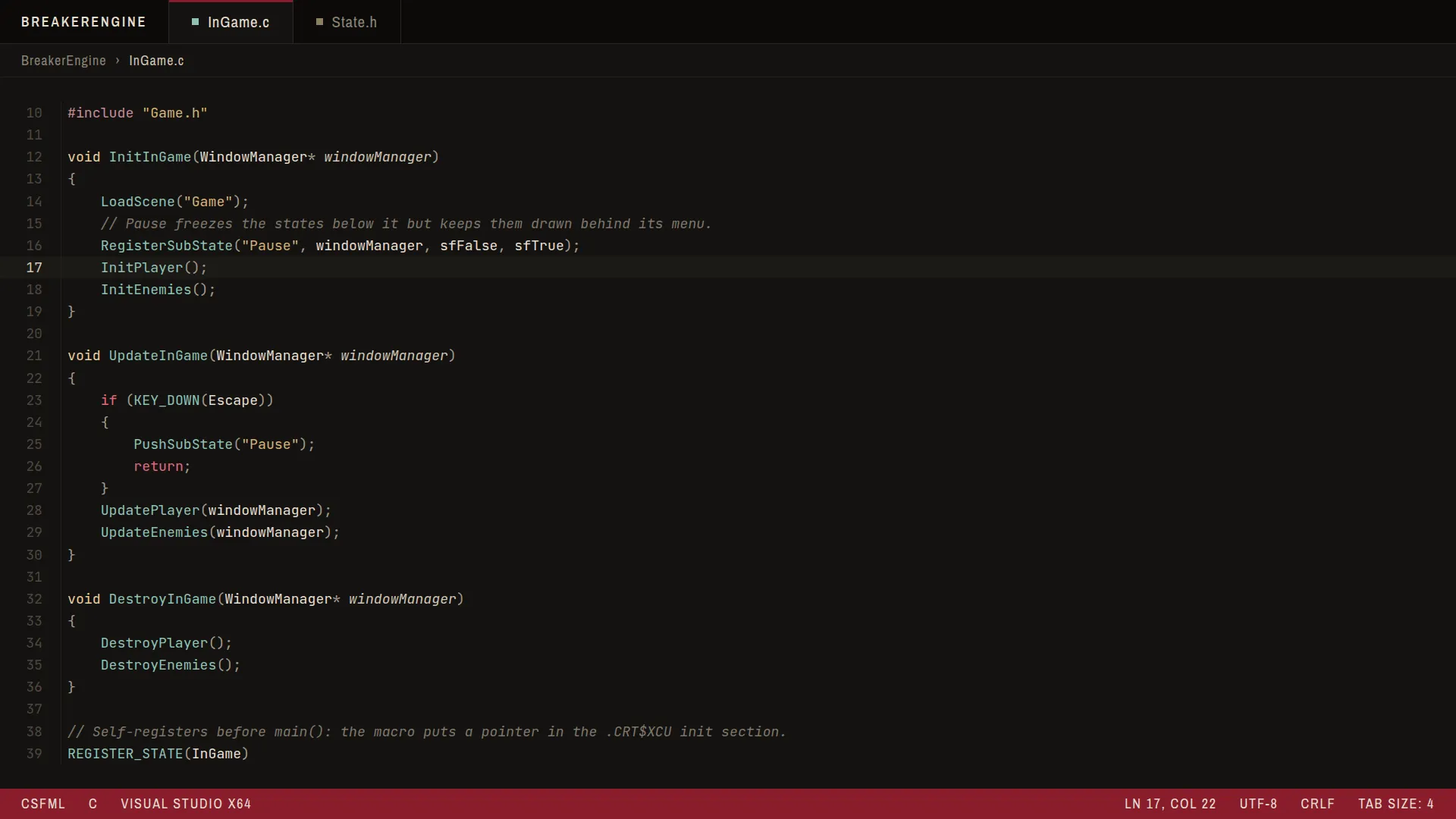This screenshot has height=819, width=1456.
Task: Click the sfFalse argument on line 16
Action: [x=469, y=246]
